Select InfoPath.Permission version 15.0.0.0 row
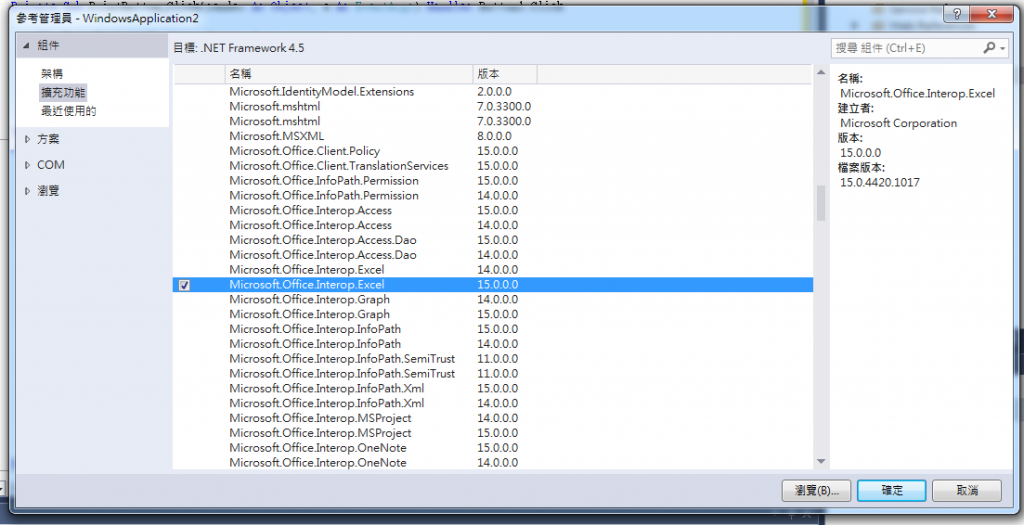 point(492,180)
